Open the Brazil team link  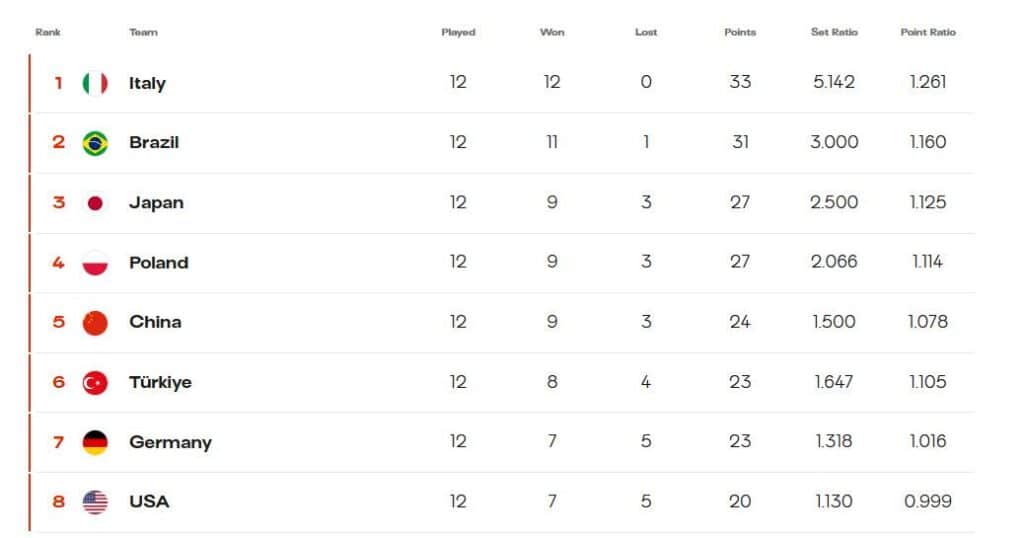coord(154,142)
